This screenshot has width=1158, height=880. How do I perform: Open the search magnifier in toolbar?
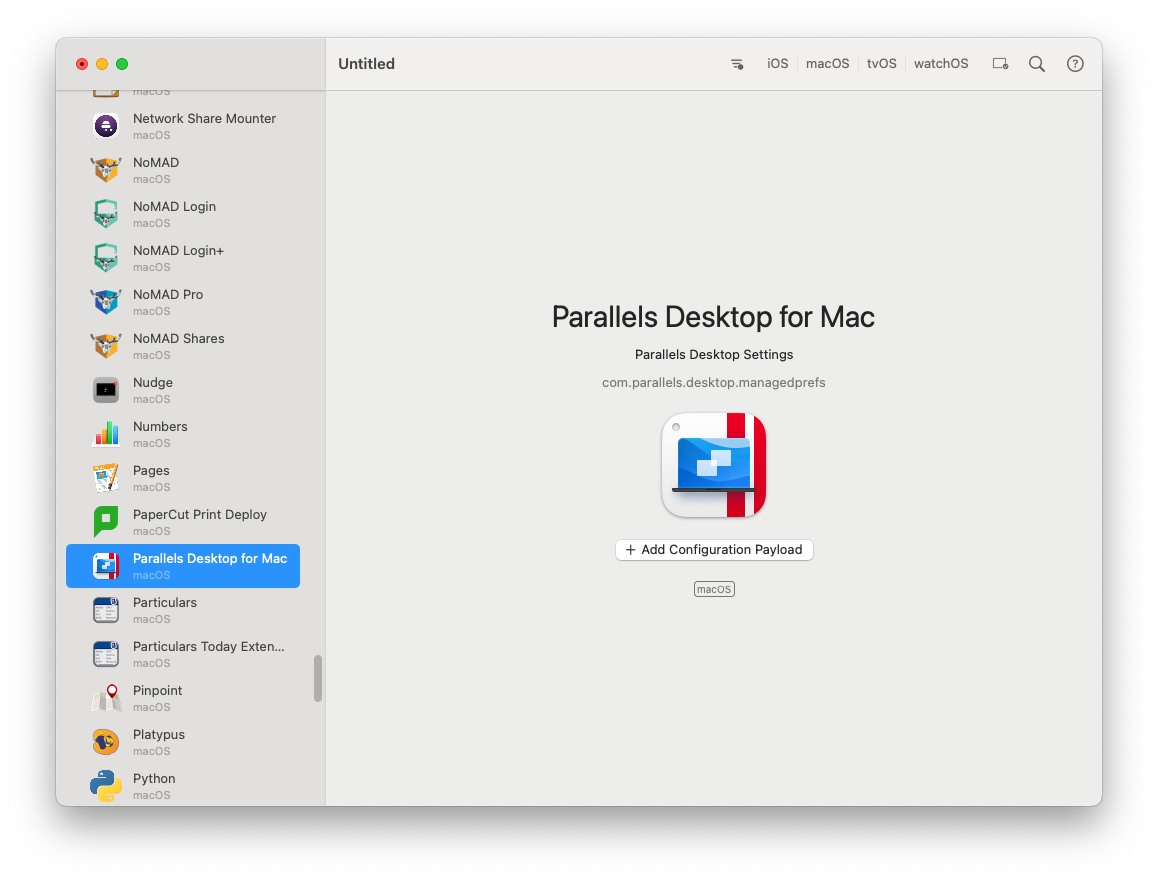[1036, 64]
